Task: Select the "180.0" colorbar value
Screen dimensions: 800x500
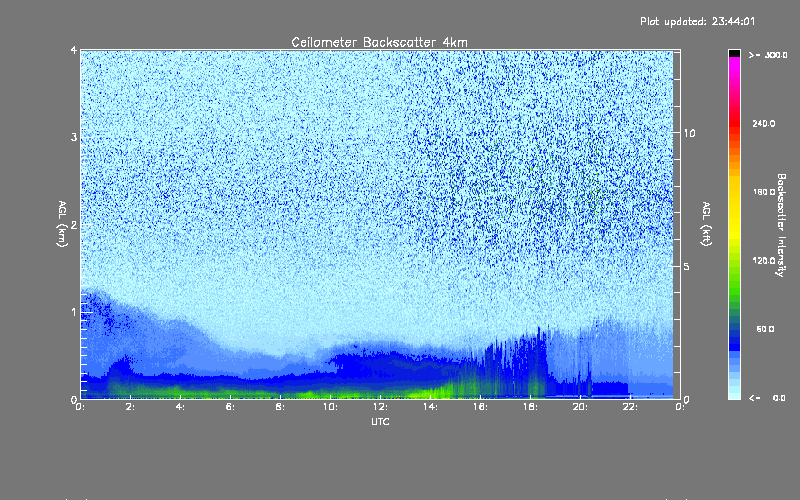Action: (x=764, y=192)
